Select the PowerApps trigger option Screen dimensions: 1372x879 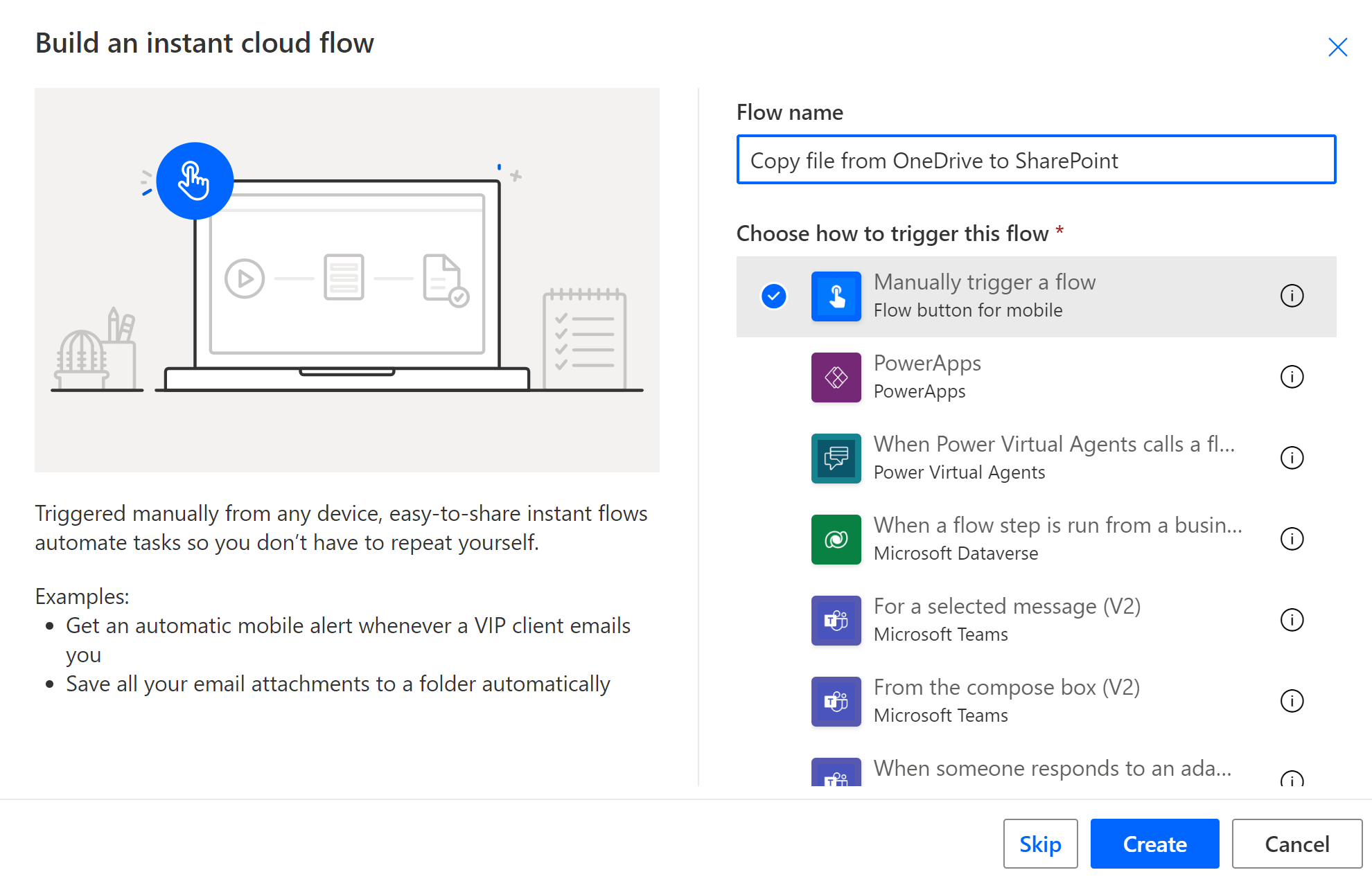1036,378
